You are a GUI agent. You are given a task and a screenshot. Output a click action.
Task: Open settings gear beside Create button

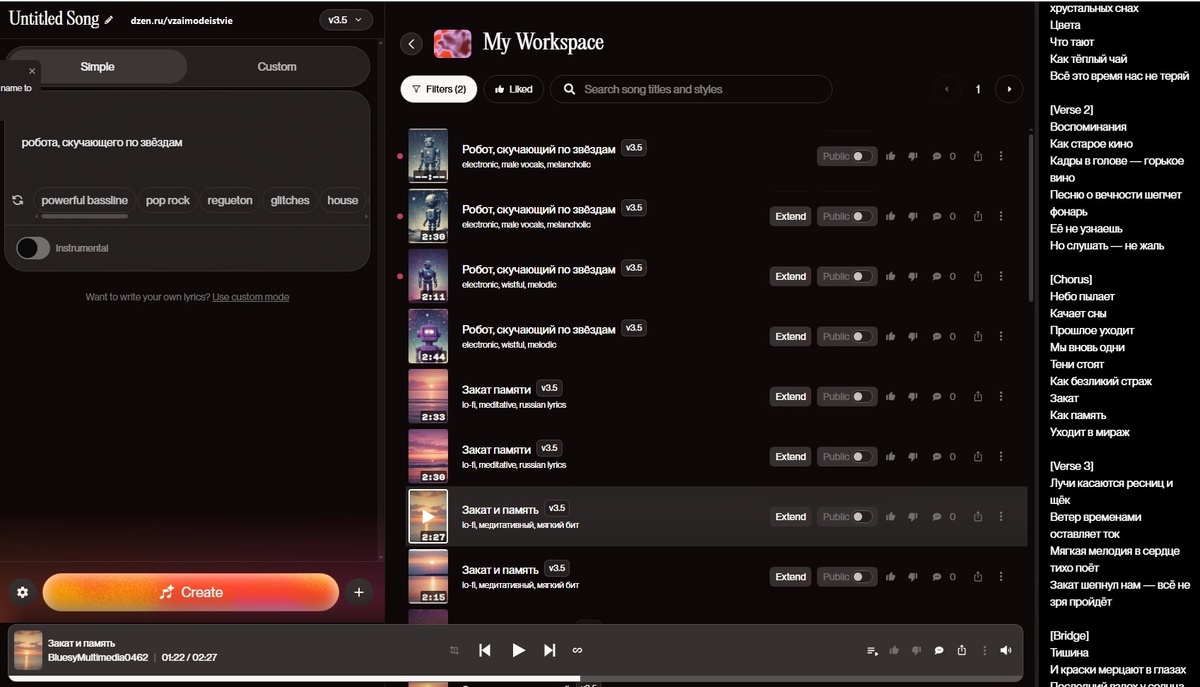tap(23, 592)
